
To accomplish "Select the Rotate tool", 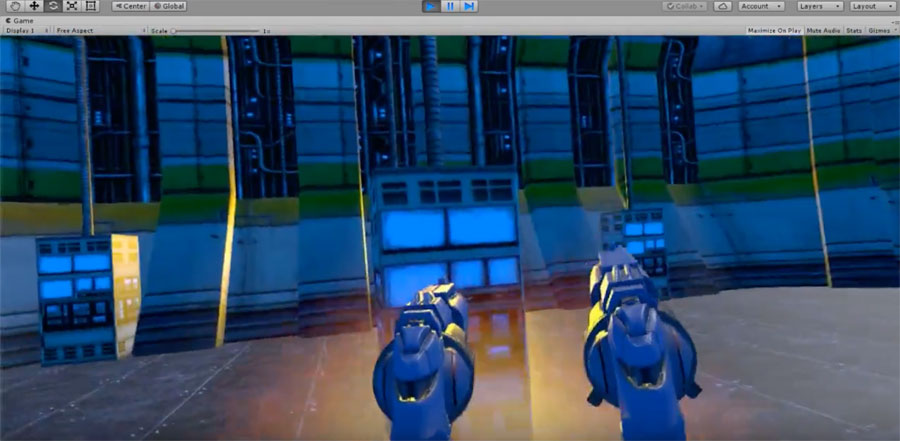I will pyautogui.click(x=53, y=6).
